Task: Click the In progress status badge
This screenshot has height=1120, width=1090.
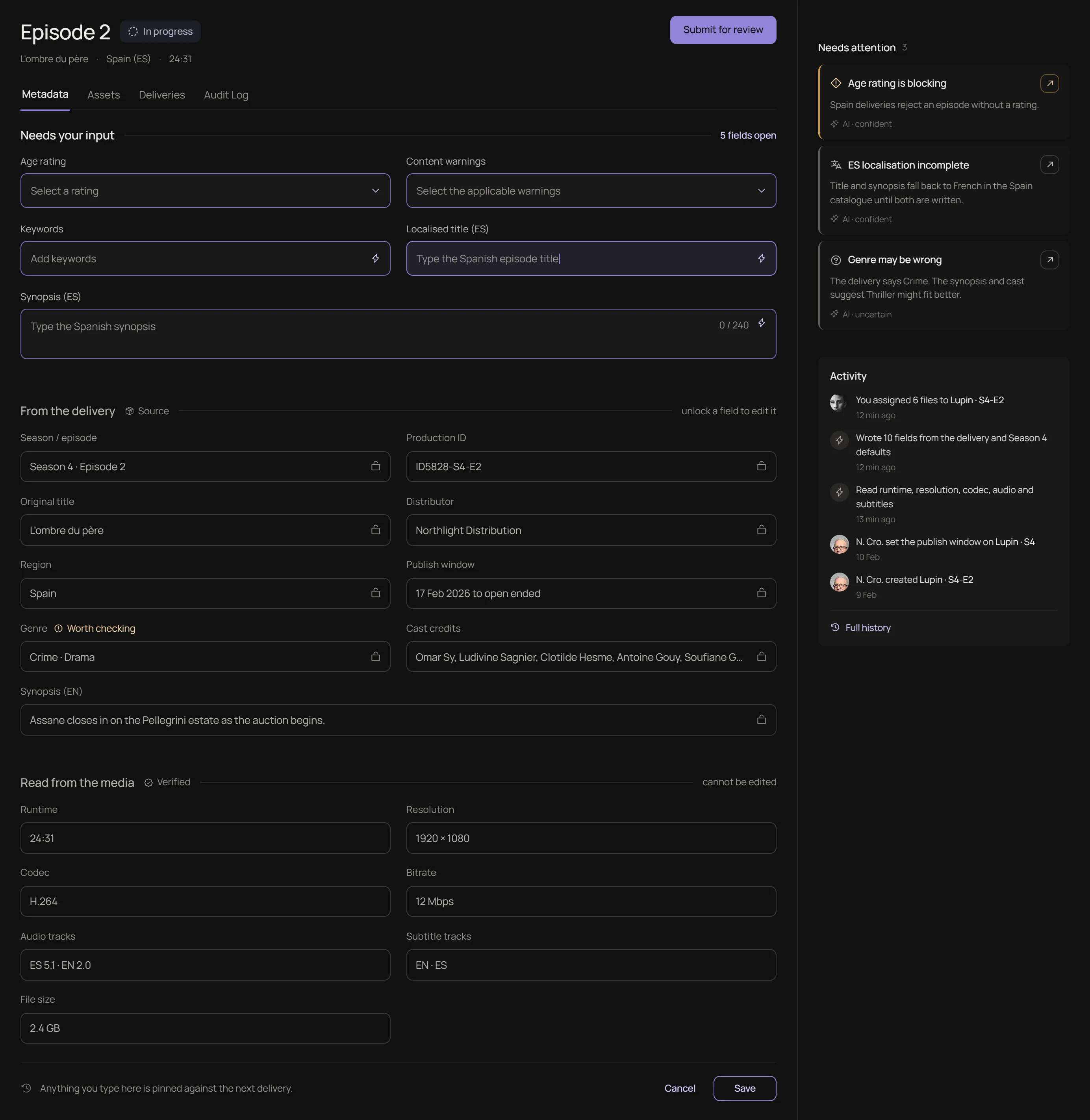Action: click(160, 32)
